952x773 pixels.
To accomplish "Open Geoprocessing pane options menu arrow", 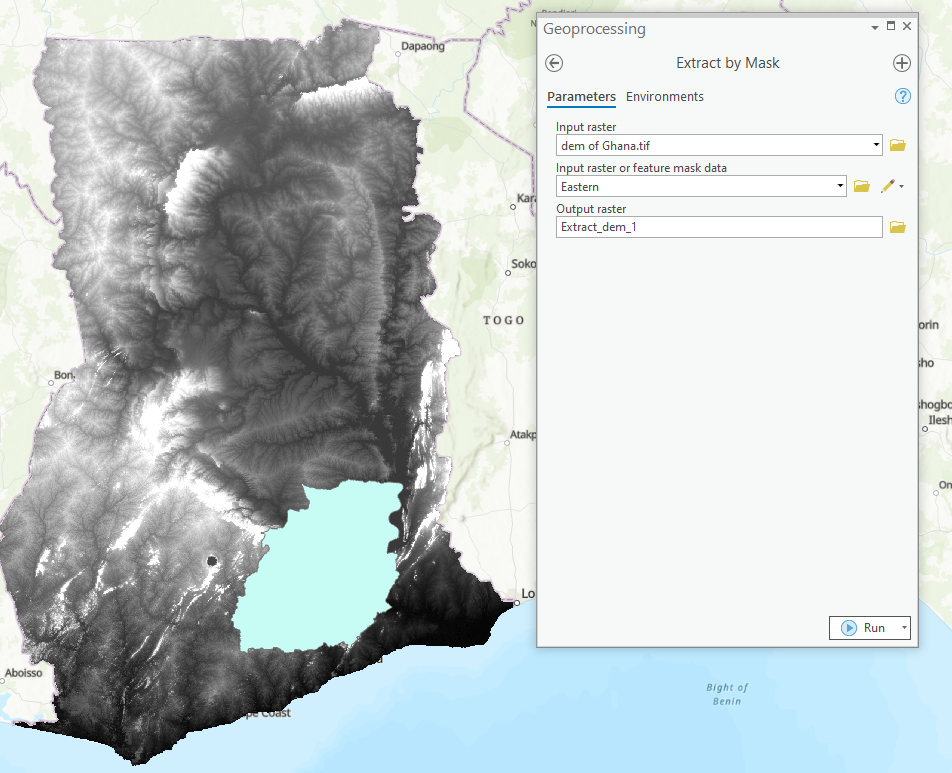I will (x=874, y=27).
